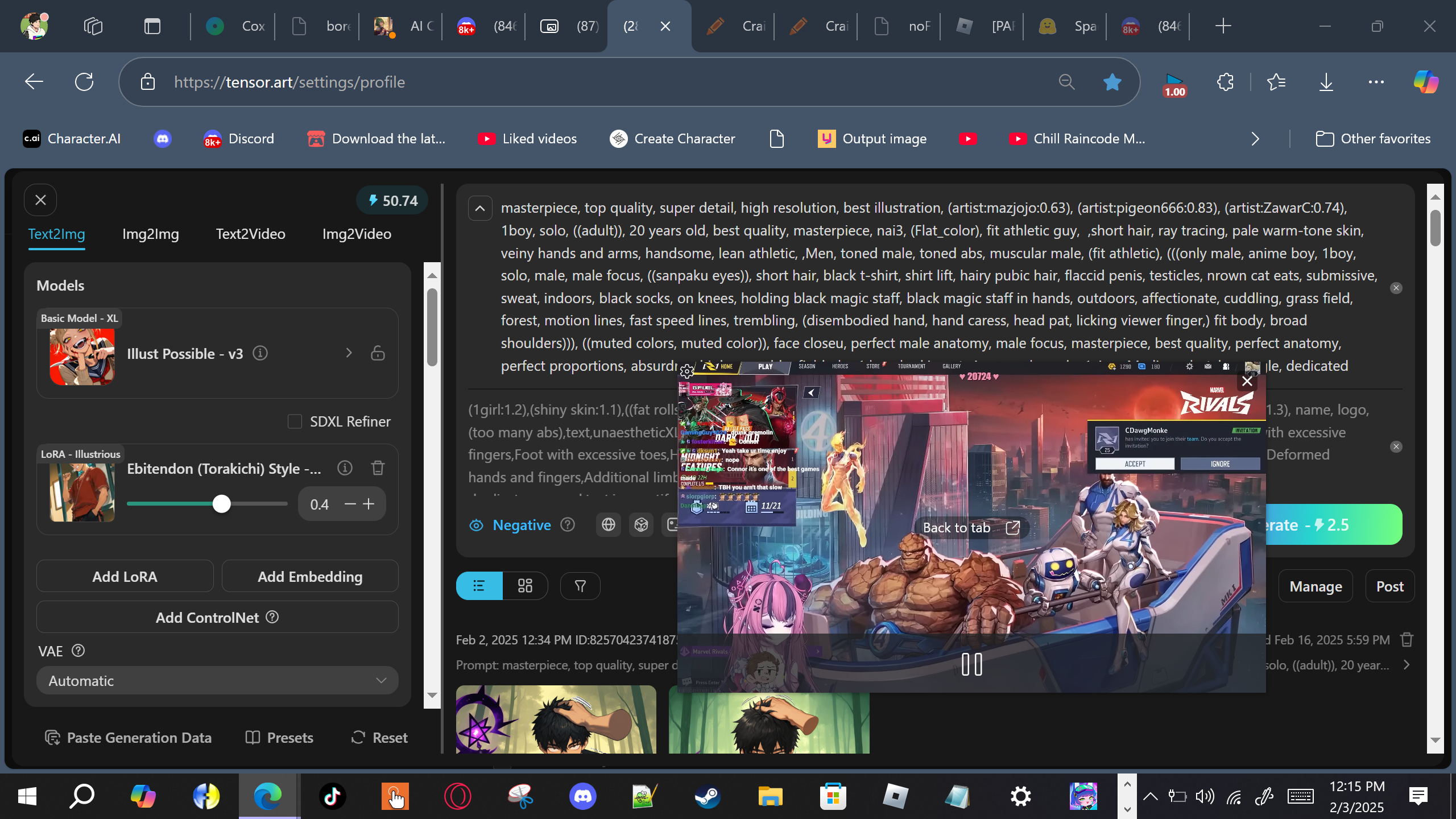This screenshot has width=1456, height=819.
Task: Pause the picture-in-picture video
Action: [971, 664]
